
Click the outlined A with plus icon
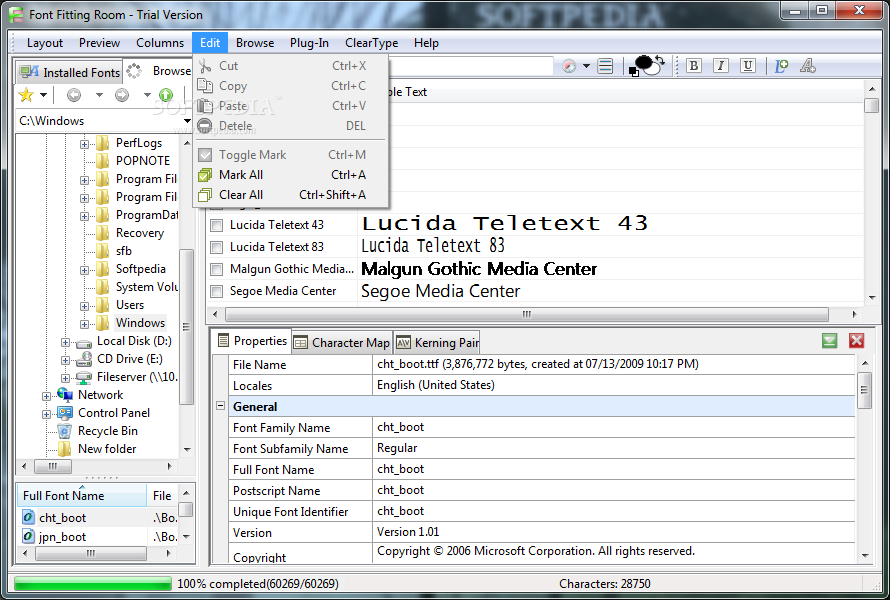click(x=807, y=66)
